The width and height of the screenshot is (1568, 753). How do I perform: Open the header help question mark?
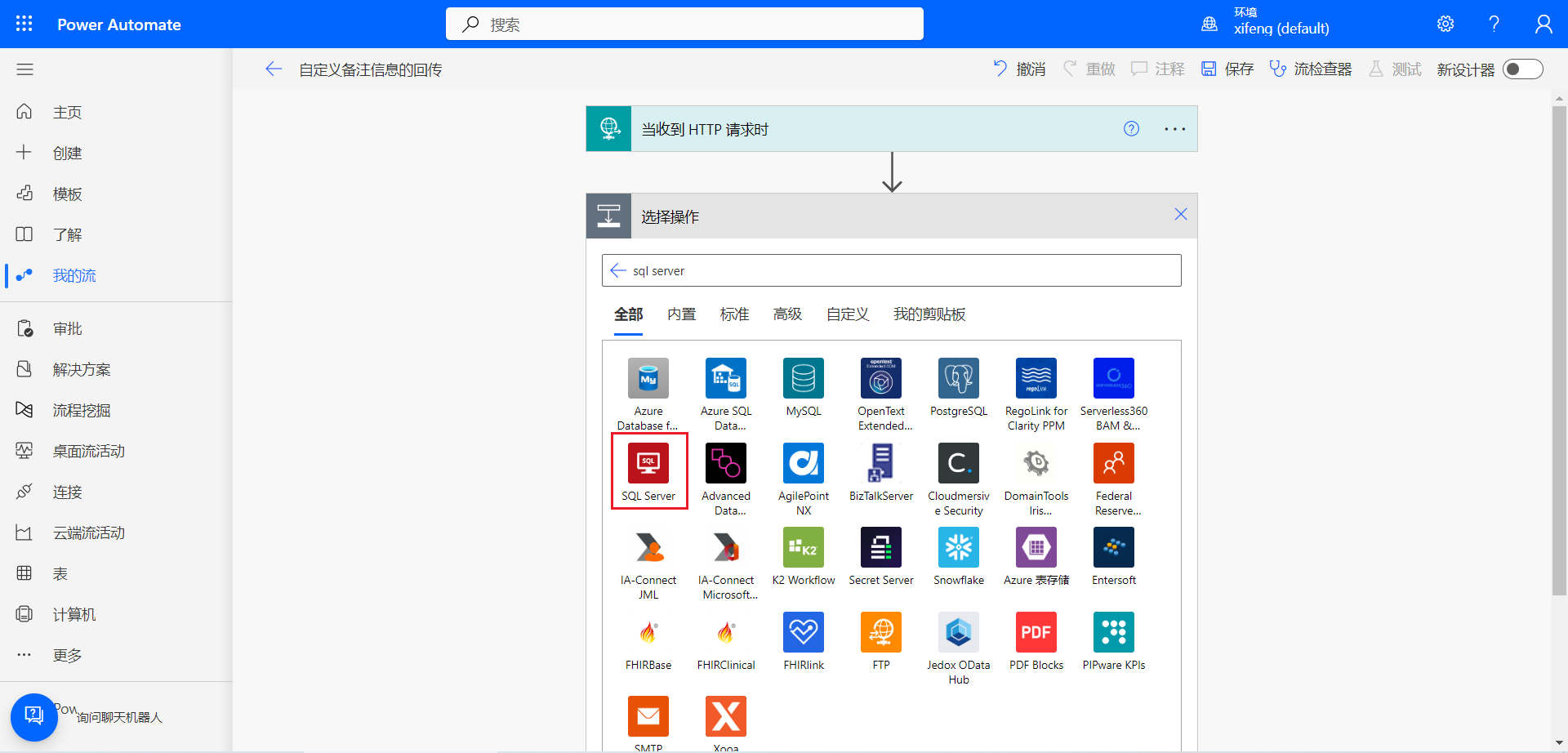point(1494,24)
